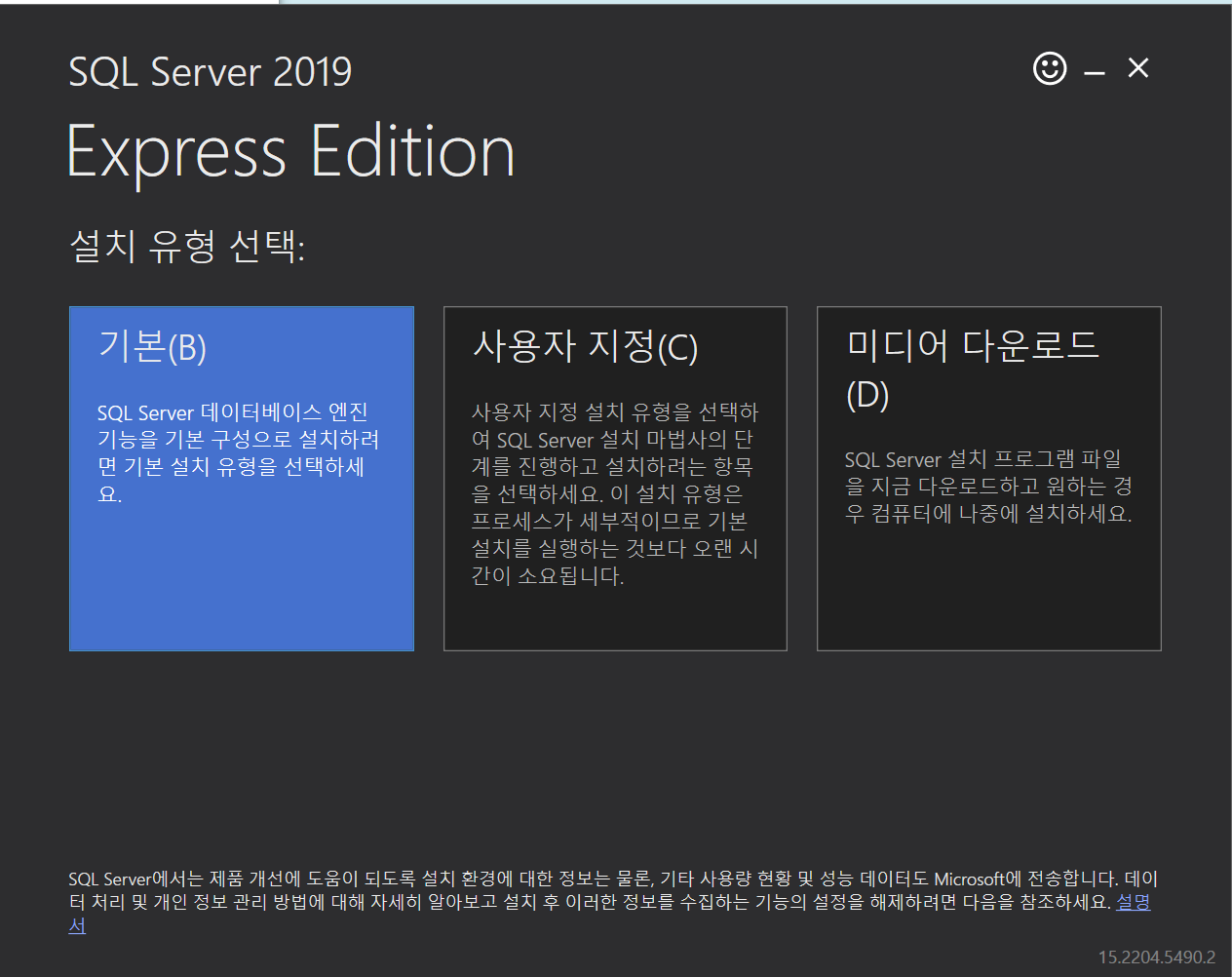Viewport: 1232px width, 977px height.
Task: Click the smiley feedback icon
Action: pos(1050,68)
